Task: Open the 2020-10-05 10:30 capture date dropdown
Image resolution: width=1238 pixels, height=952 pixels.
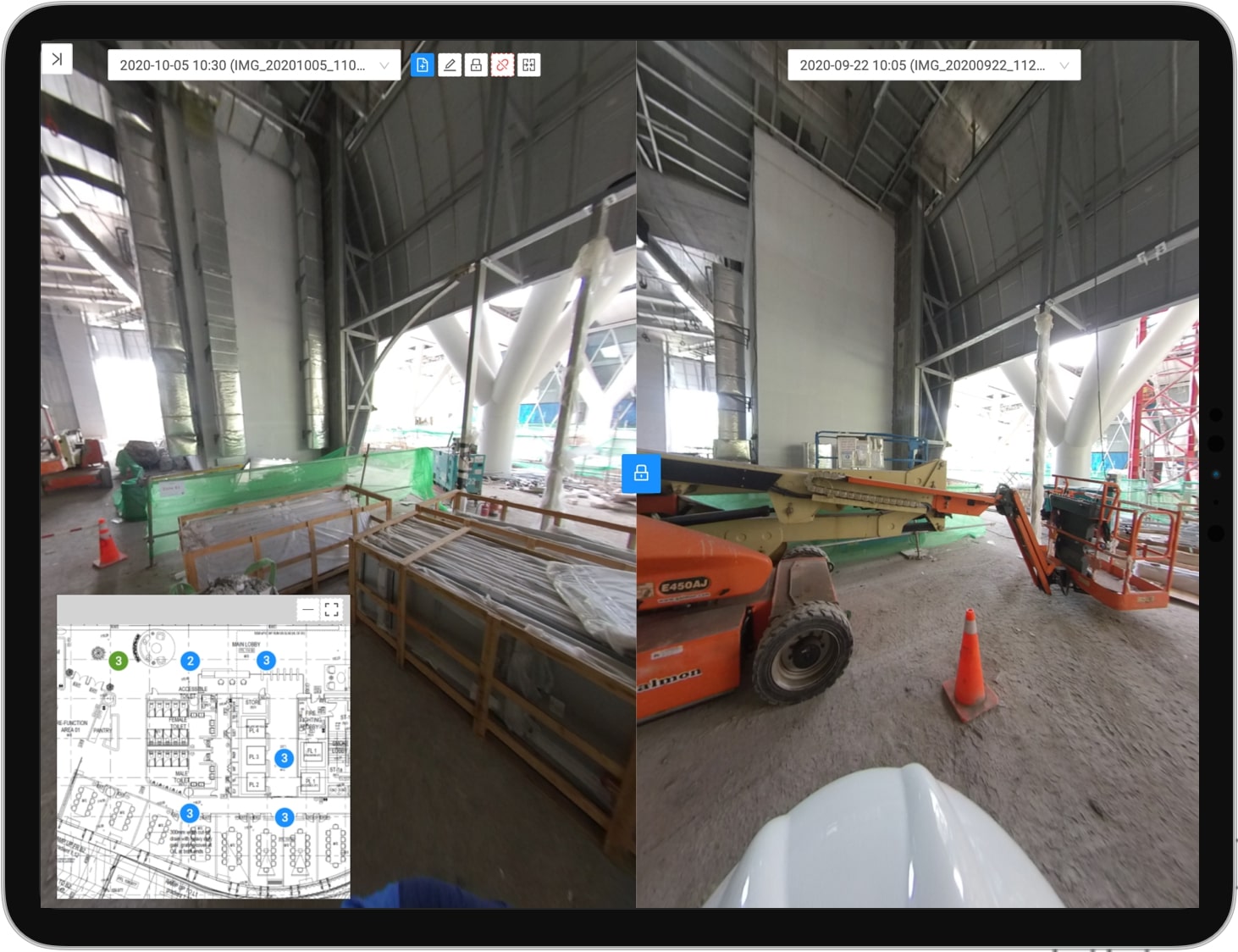Action: coord(254,65)
